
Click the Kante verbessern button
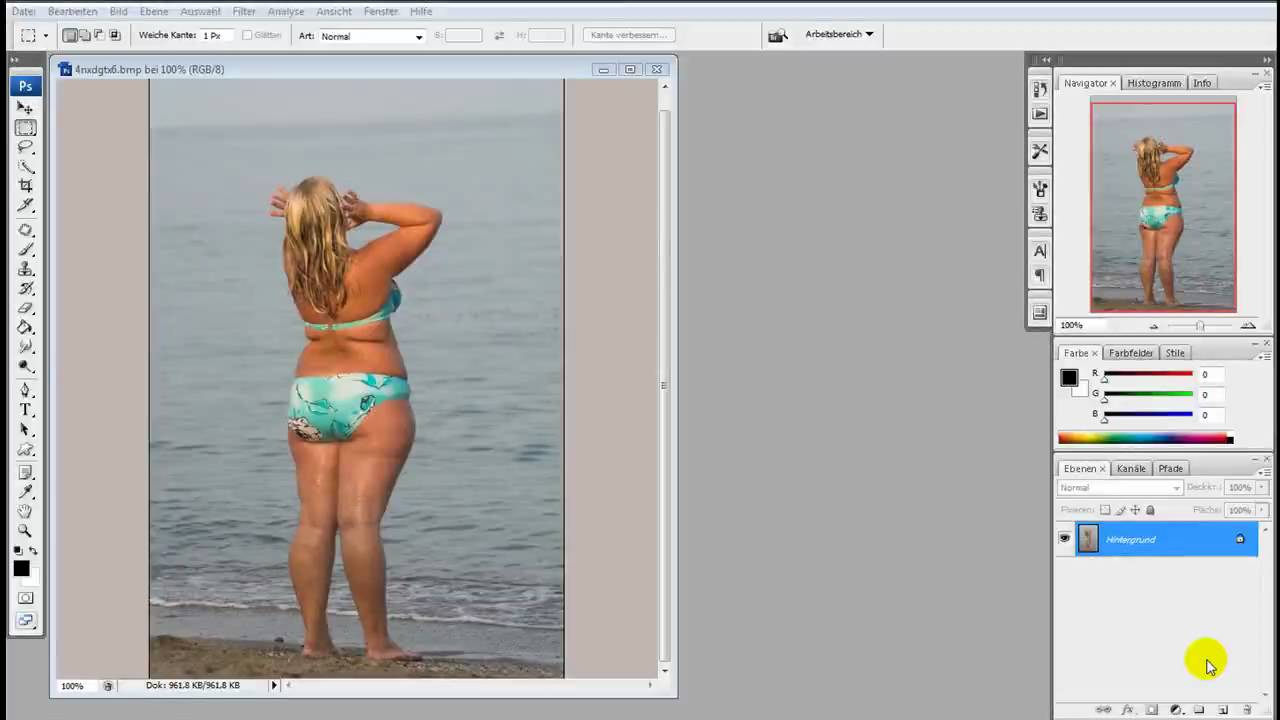tap(629, 35)
